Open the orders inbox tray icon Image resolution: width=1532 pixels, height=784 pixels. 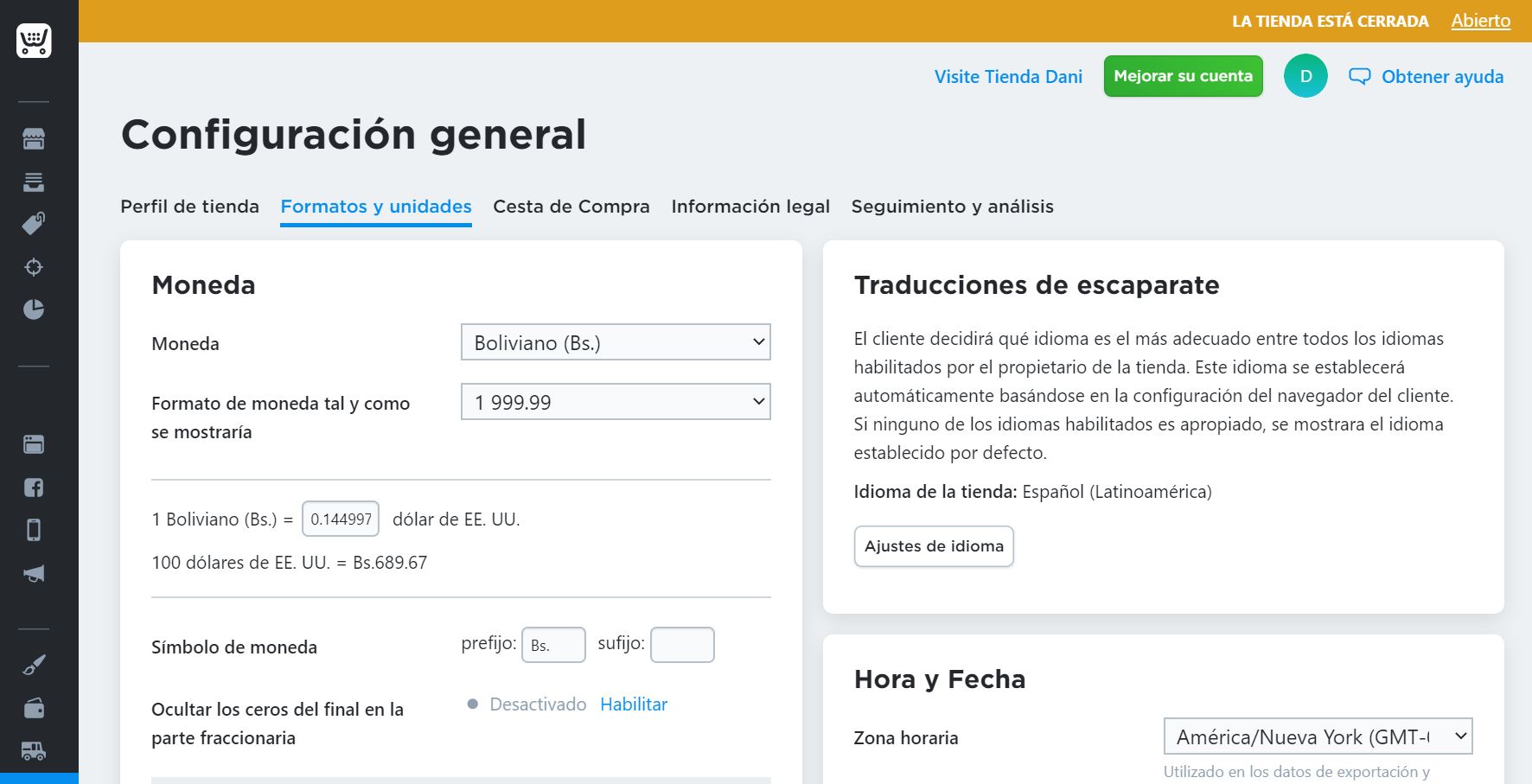(34, 182)
